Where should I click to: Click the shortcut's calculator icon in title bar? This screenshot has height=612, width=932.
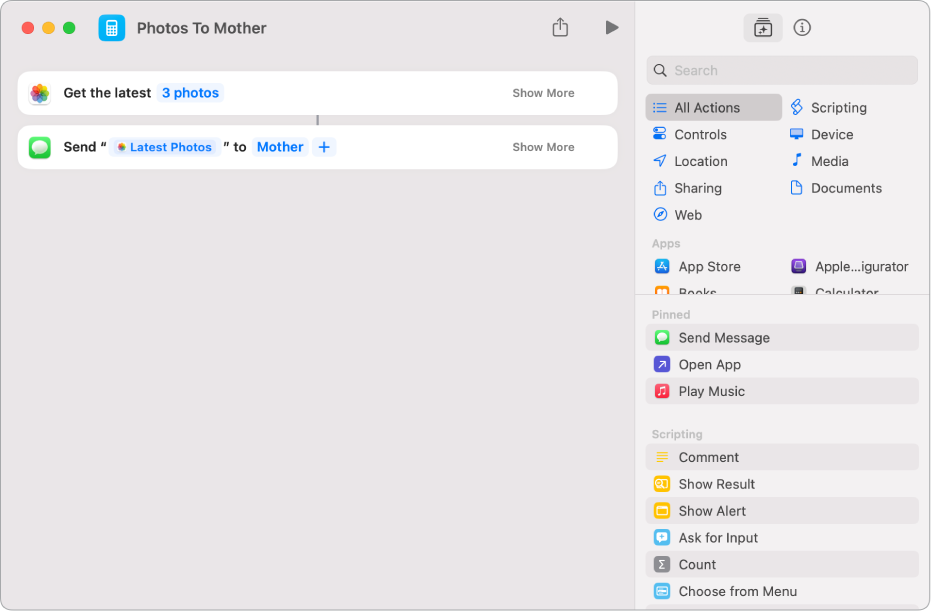[112, 28]
